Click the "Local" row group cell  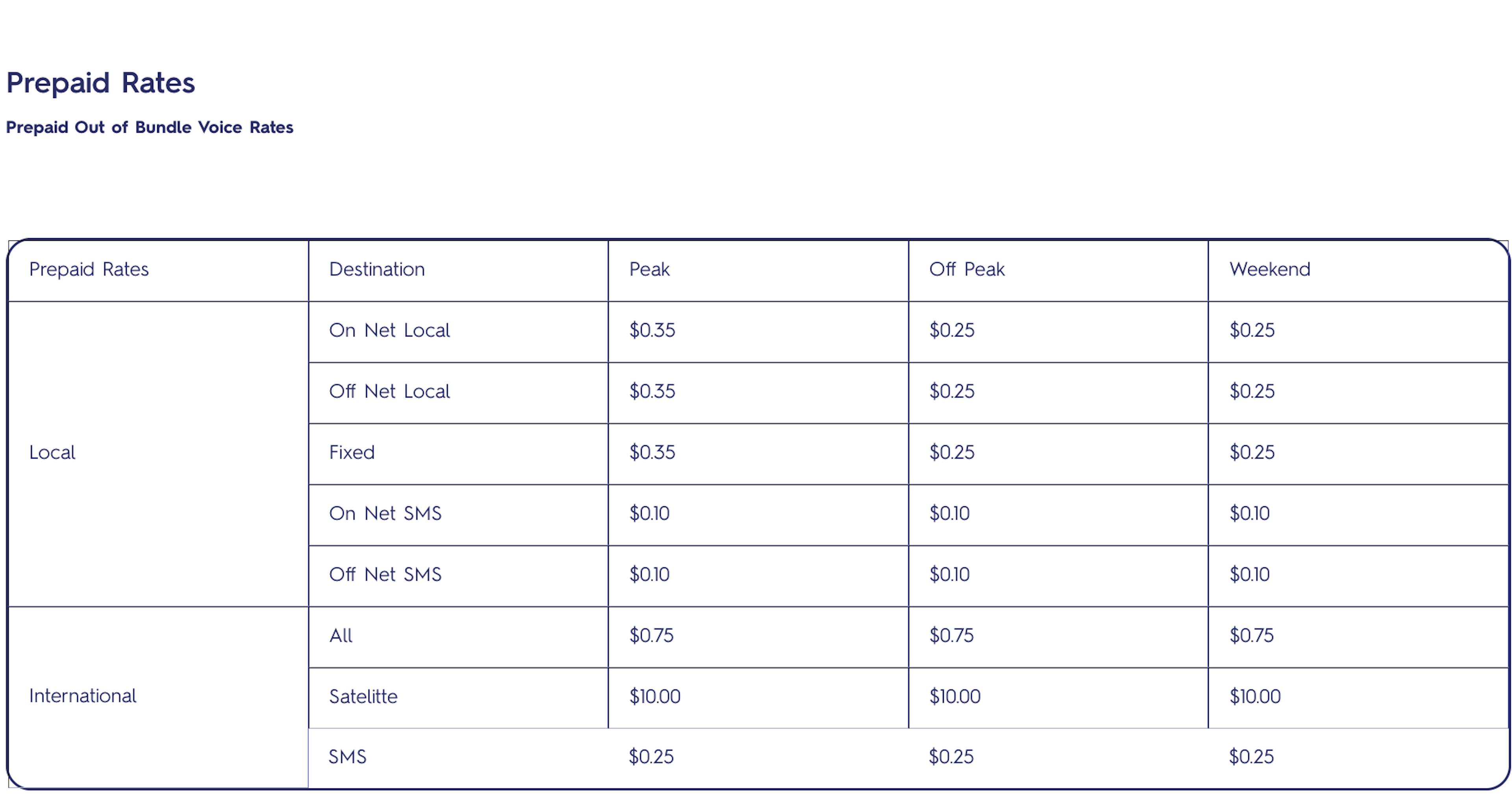pos(52,452)
